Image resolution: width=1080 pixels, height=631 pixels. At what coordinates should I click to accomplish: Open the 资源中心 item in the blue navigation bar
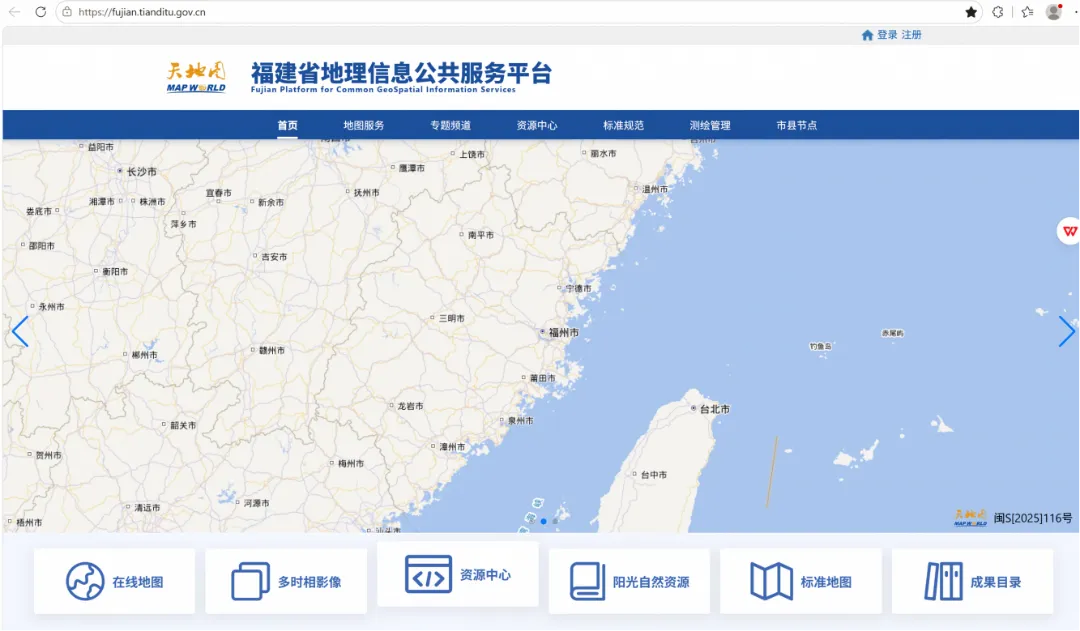point(537,125)
